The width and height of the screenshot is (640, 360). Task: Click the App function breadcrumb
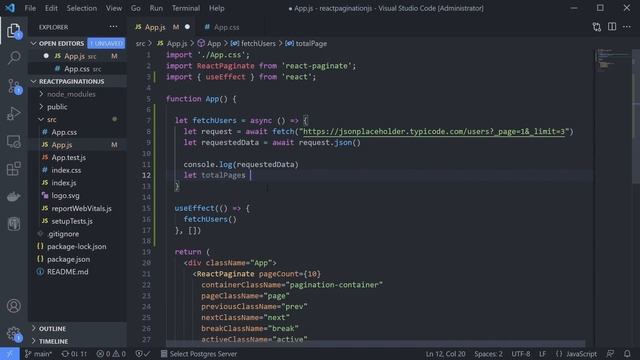click(x=209, y=43)
